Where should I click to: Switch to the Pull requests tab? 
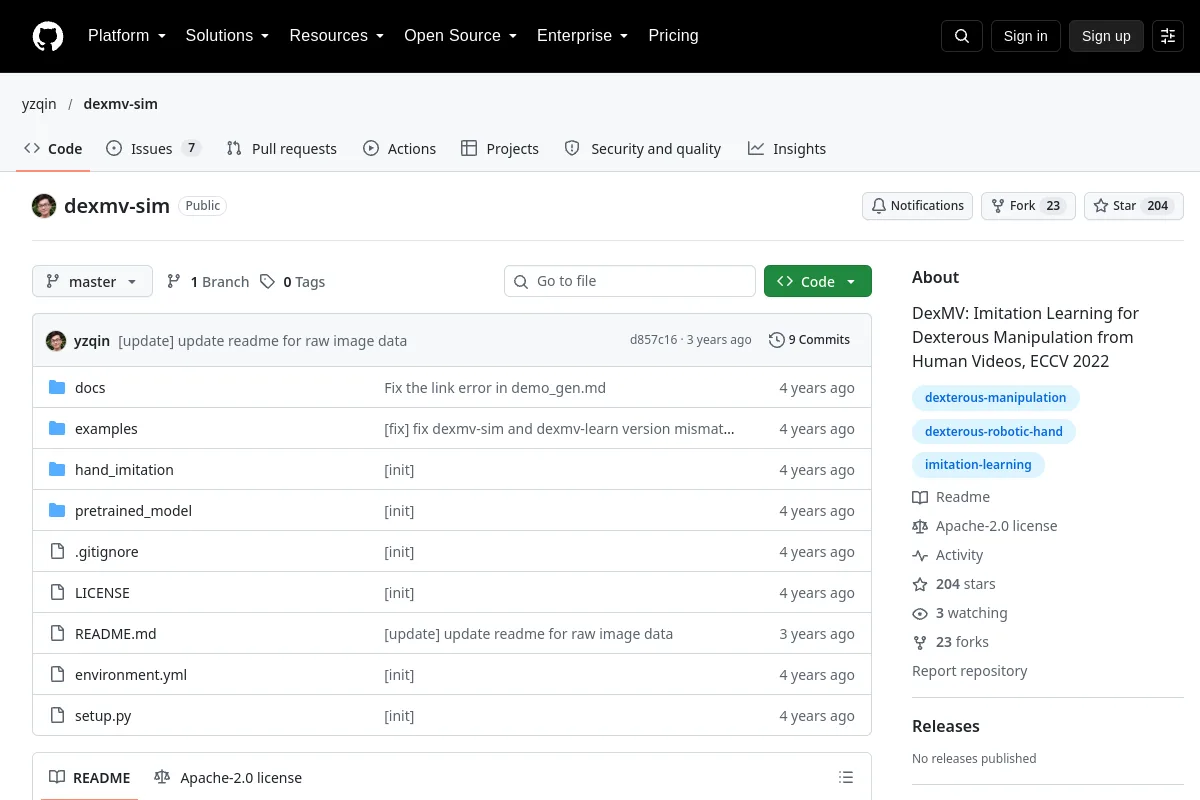point(282,149)
